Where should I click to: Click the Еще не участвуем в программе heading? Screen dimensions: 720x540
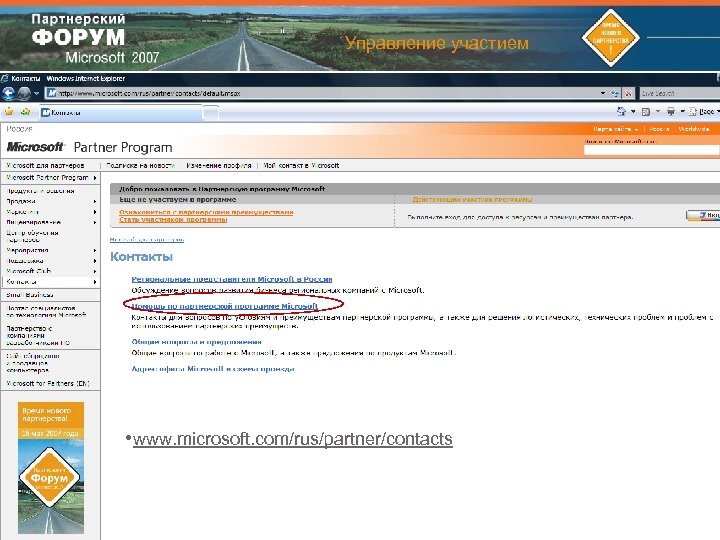coord(178,200)
